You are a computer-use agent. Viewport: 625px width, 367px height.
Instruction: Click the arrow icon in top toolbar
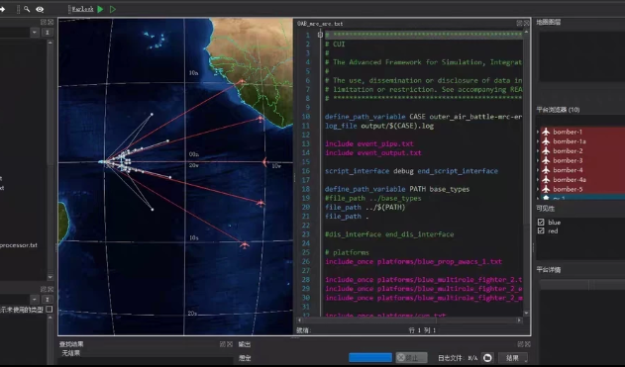[x=2, y=9]
